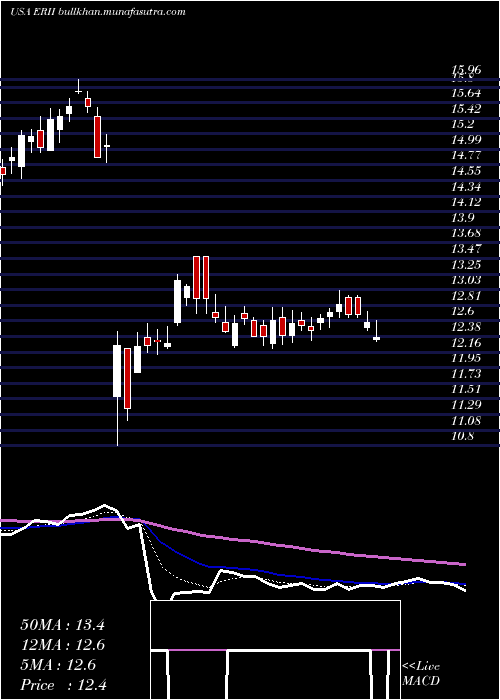Click the 11.73 price axis label
The image size is (500, 700).
(x=466, y=373)
